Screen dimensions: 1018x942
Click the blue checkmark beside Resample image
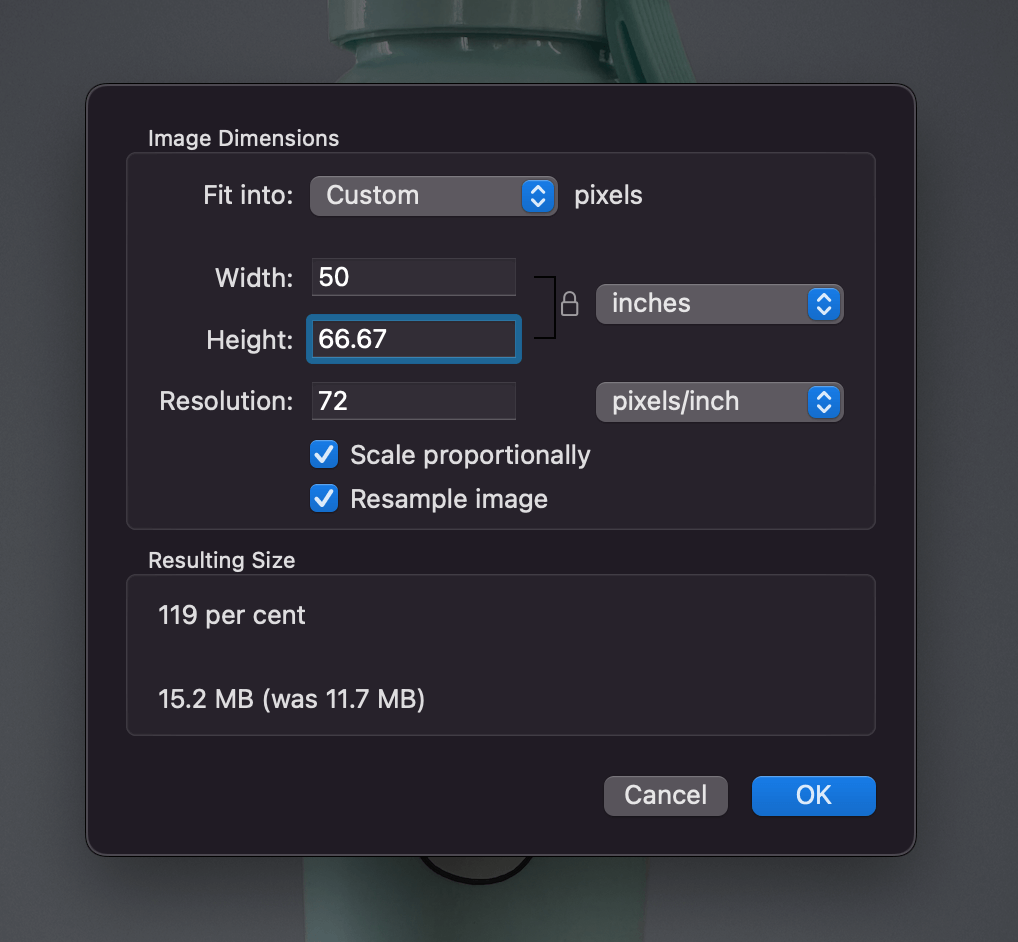pos(323,498)
